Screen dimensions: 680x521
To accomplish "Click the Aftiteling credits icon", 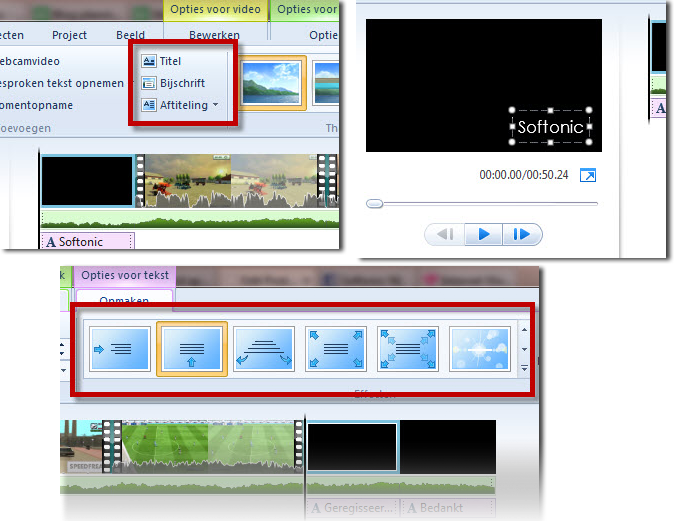I will 149,105.
